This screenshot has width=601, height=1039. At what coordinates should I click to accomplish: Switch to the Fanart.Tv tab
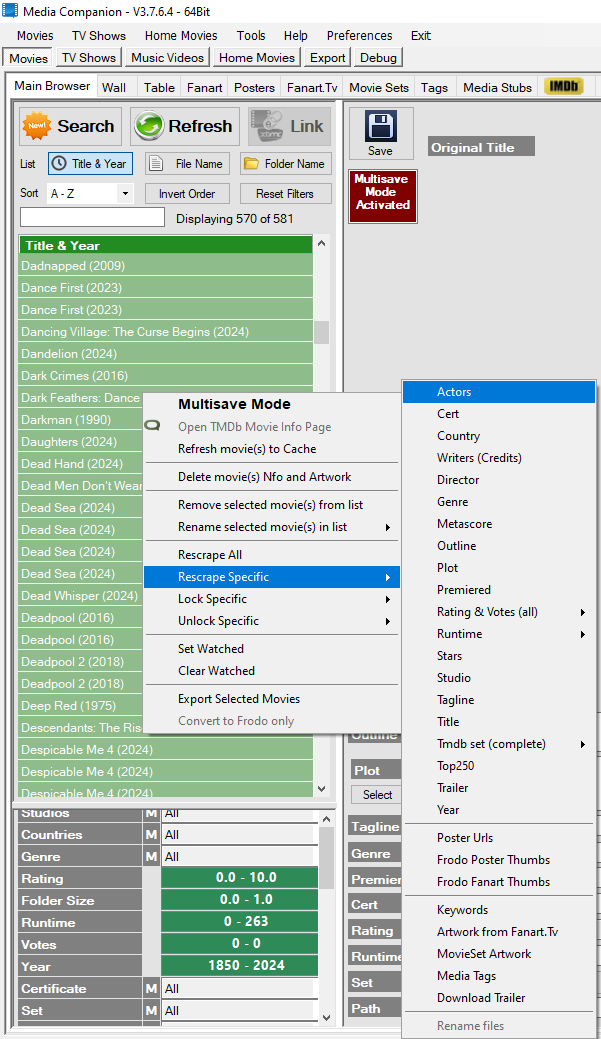312,87
